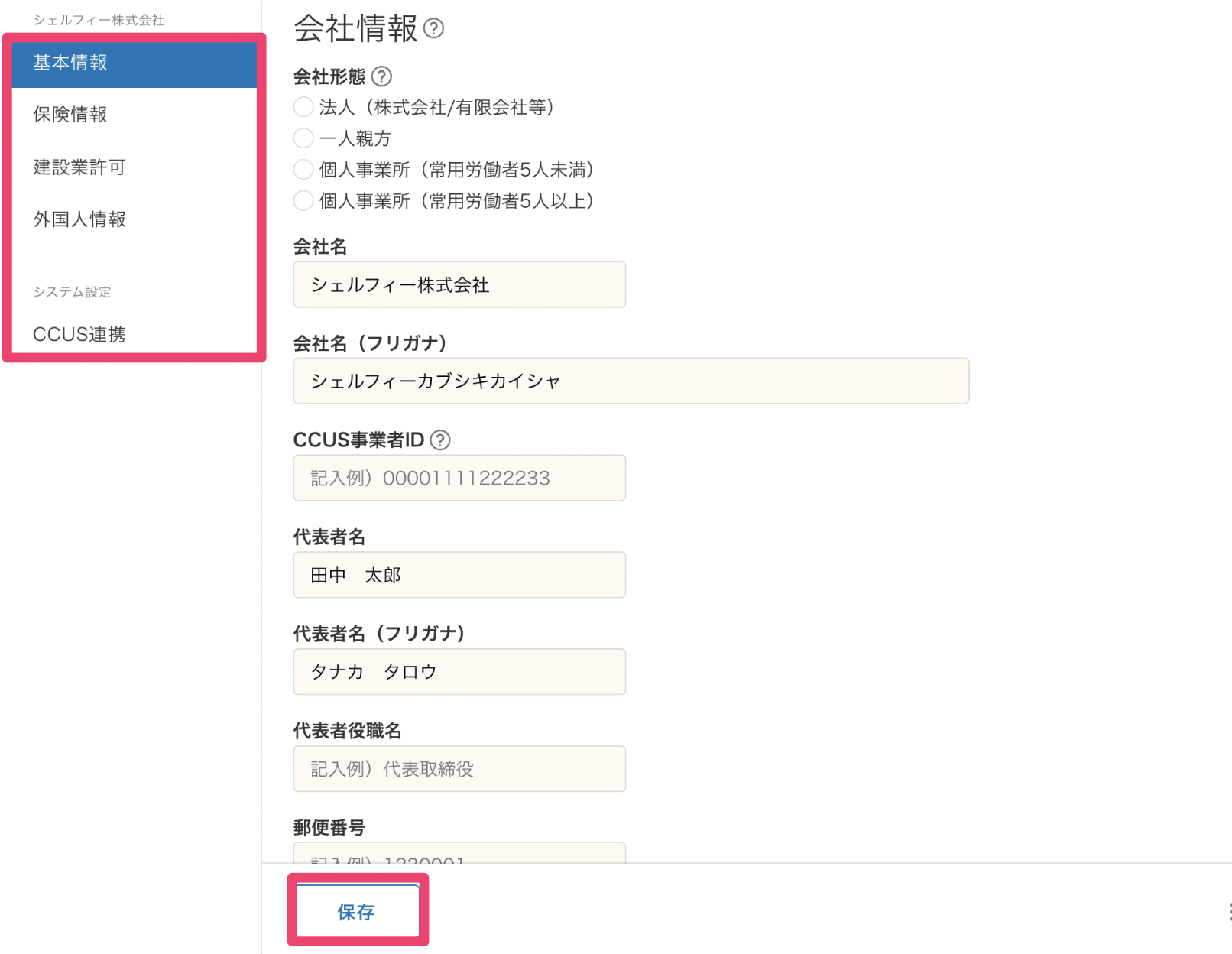Focus the 会社名 input field
Image resolution: width=1232 pixels, height=954 pixels.
459,285
